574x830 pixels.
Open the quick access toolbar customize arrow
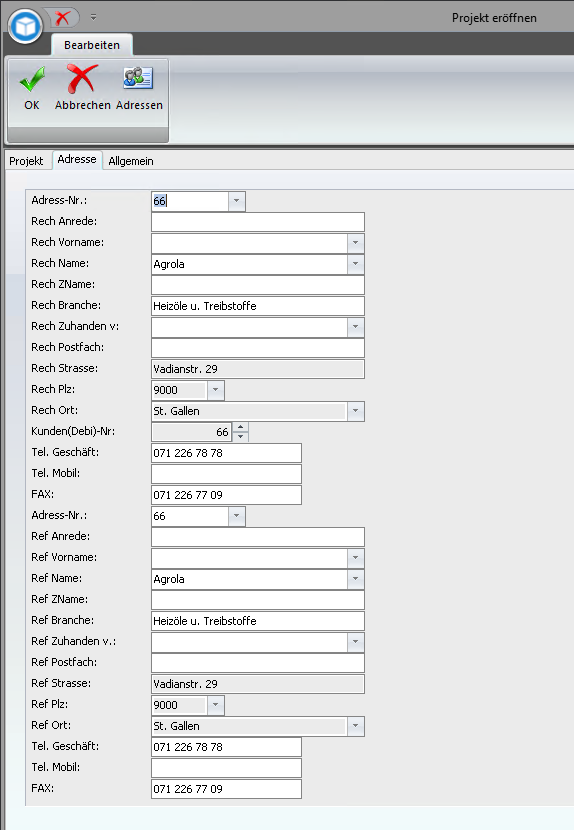[x=93, y=17]
